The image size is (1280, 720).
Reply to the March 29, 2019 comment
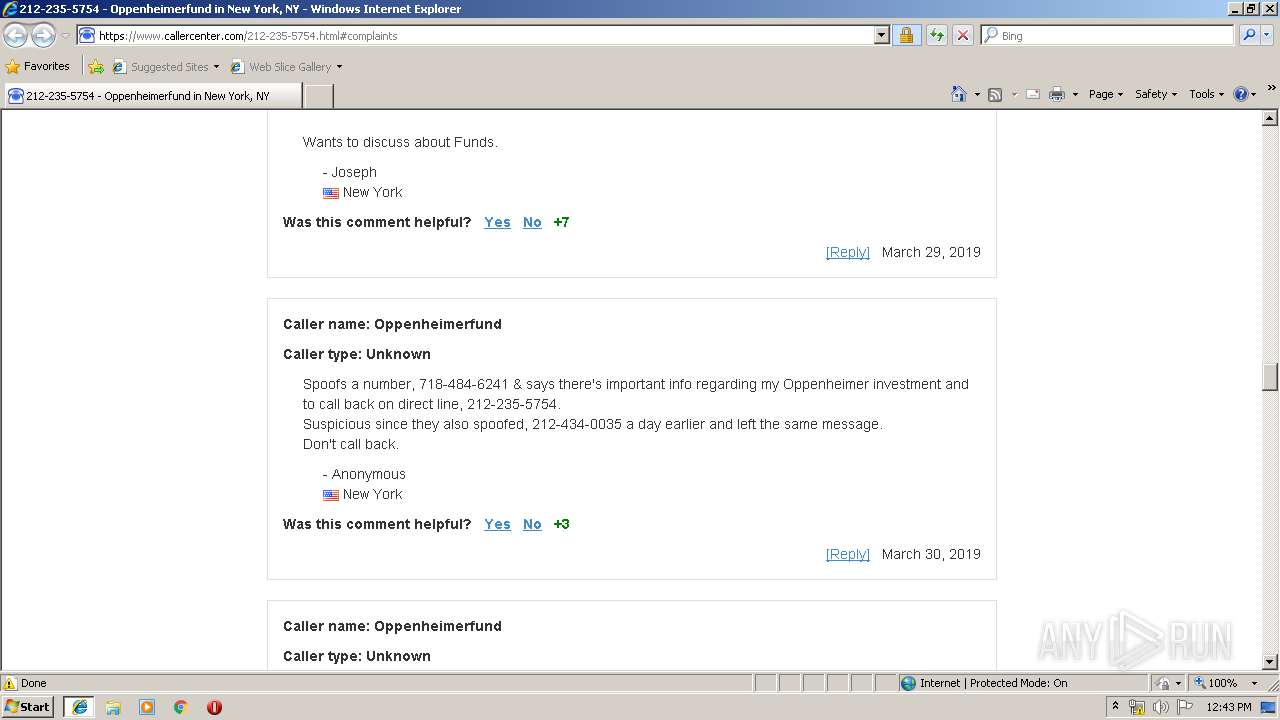[x=848, y=252]
